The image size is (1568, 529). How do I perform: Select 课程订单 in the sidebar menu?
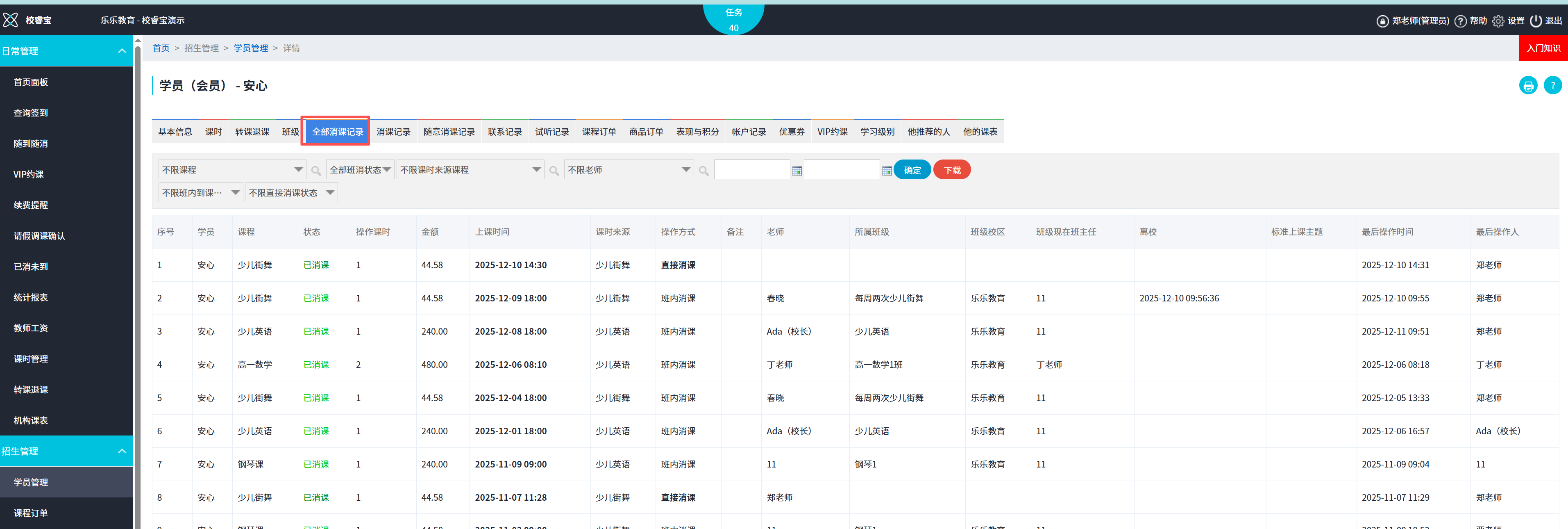[31, 513]
